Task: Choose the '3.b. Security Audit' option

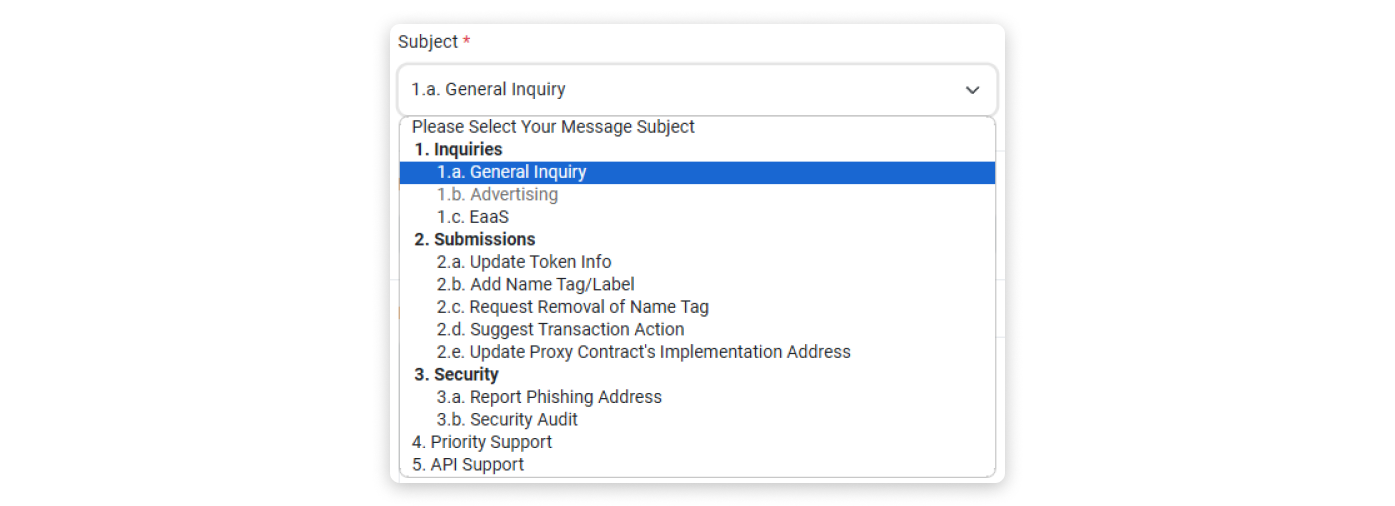Action: click(x=507, y=420)
